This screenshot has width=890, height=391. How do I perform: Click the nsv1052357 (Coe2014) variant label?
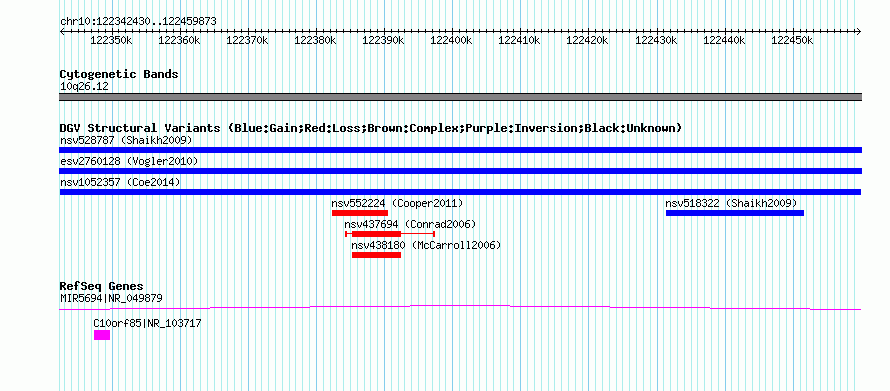[x=120, y=182]
